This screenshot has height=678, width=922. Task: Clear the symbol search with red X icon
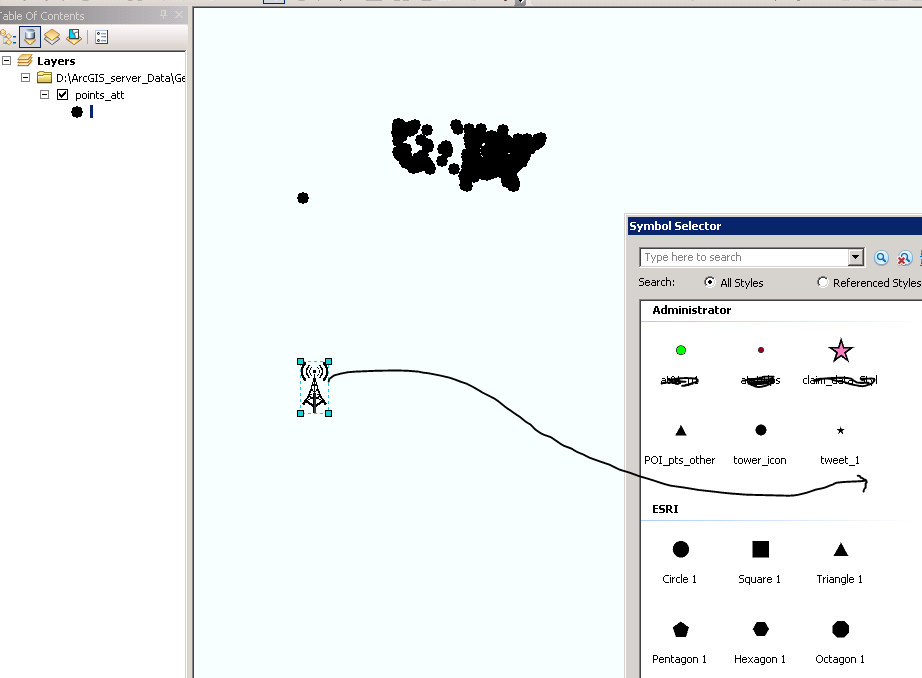[904, 257]
